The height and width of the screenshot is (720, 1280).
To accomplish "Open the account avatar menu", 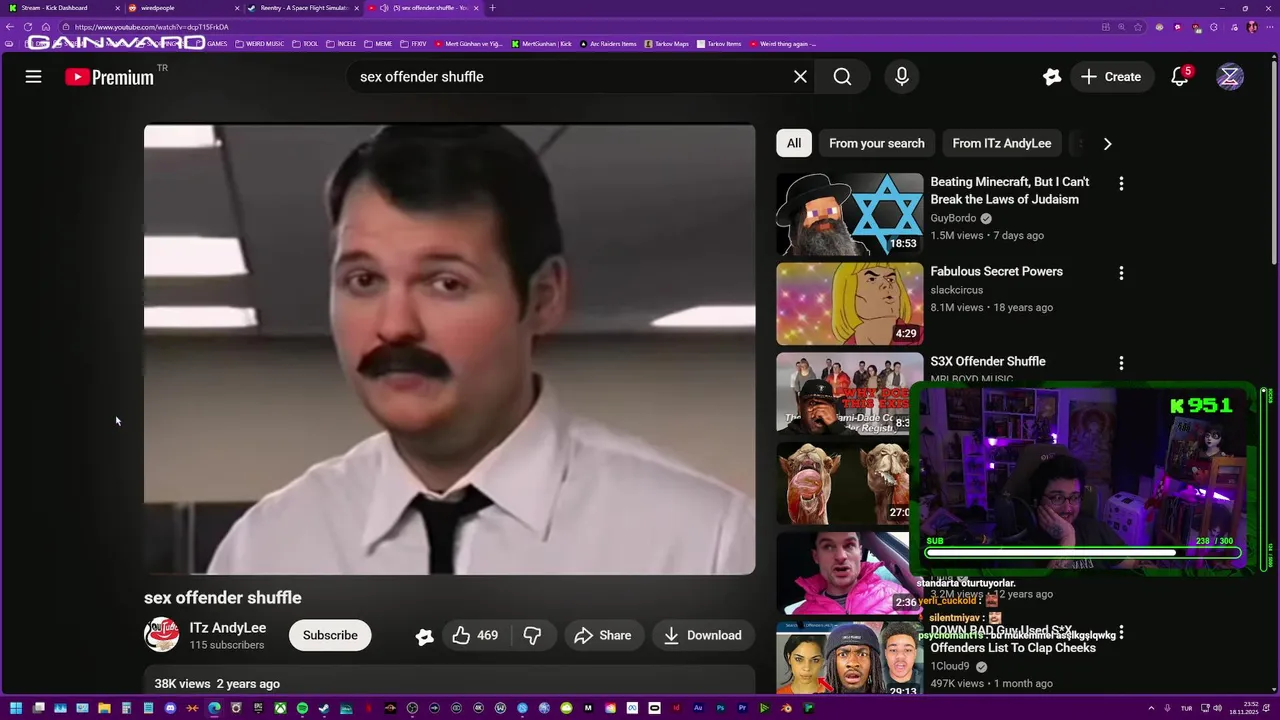I will click(x=1230, y=77).
